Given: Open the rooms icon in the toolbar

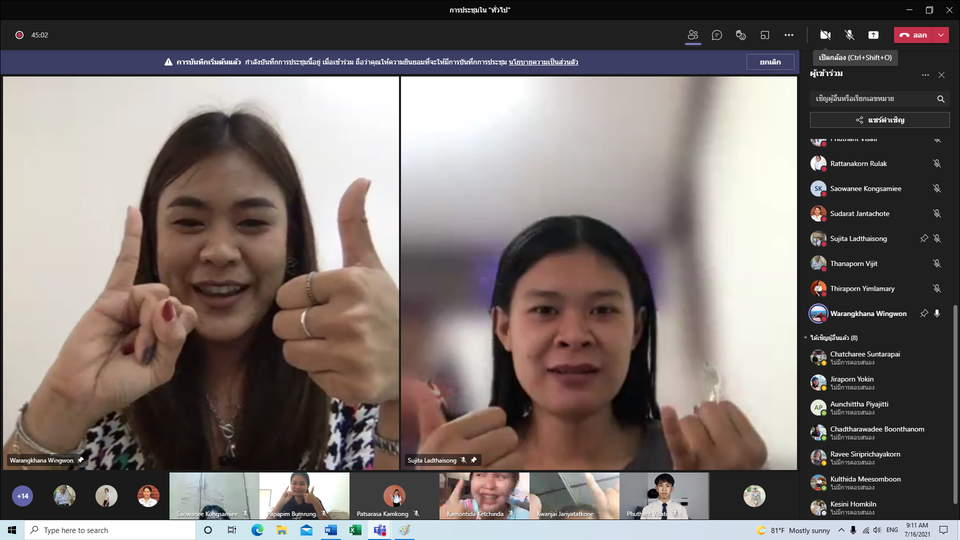Looking at the screenshot, I should click(765, 35).
